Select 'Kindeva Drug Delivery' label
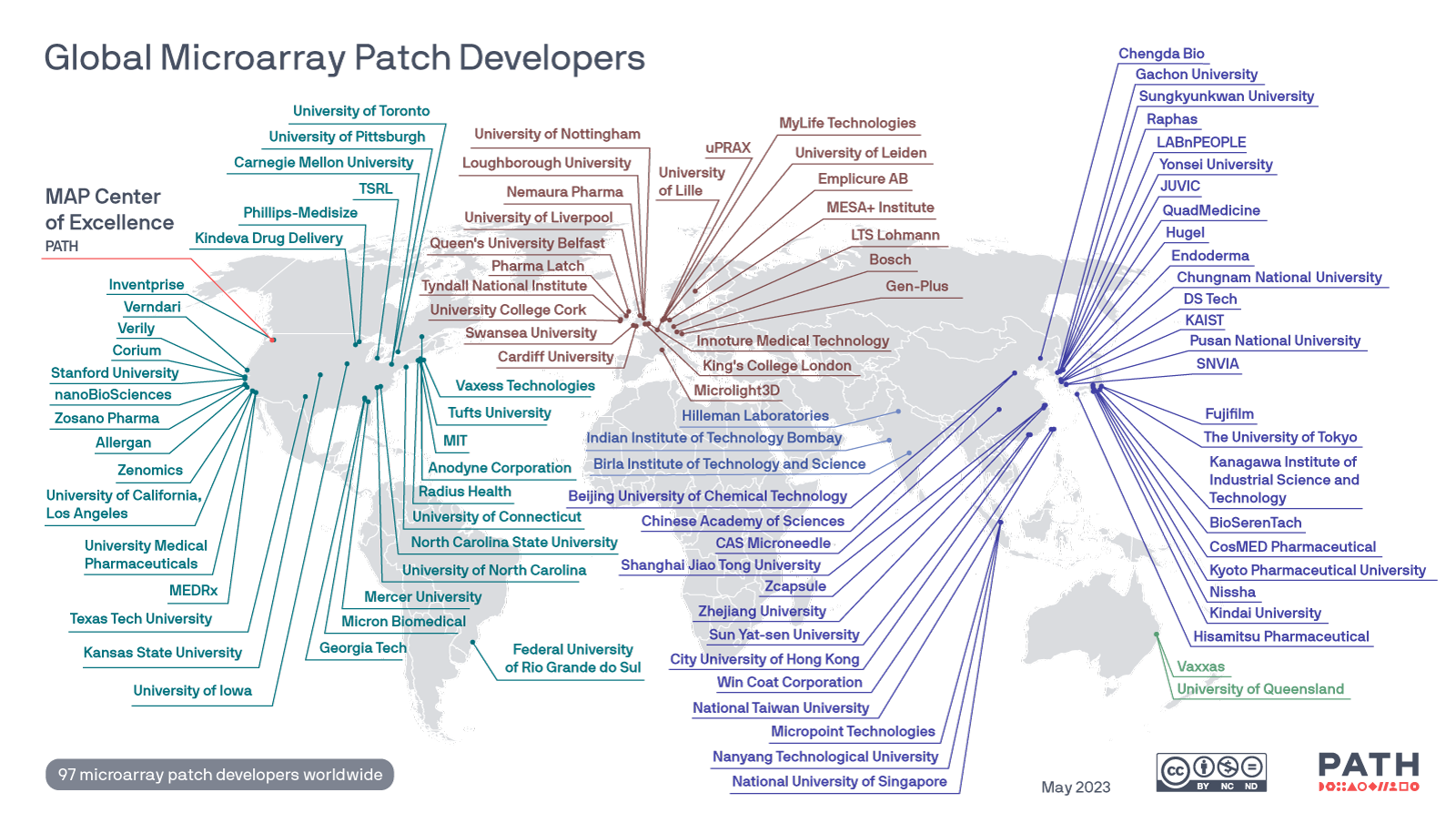 coord(268,239)
